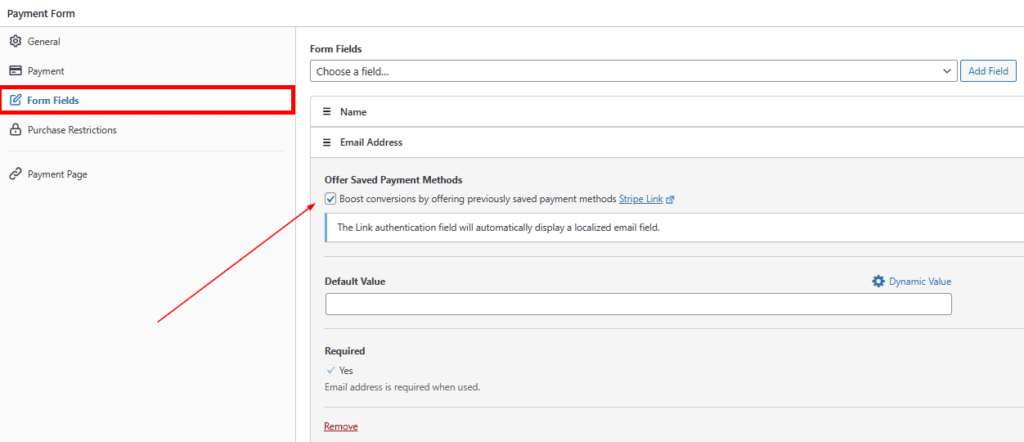Click the Remove link
The height and width of the screenshot is (442, 1024).
[x=340, y=426]
